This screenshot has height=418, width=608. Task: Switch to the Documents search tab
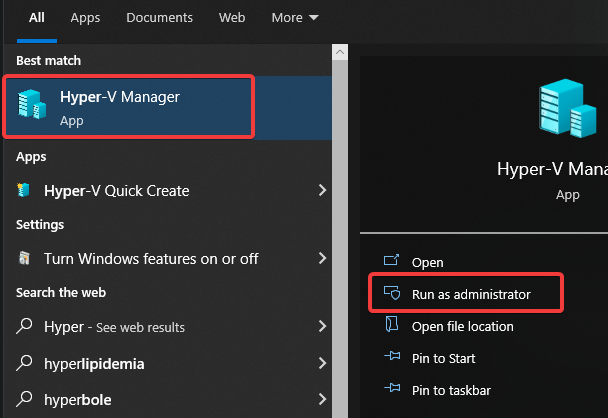pos(159,18)
